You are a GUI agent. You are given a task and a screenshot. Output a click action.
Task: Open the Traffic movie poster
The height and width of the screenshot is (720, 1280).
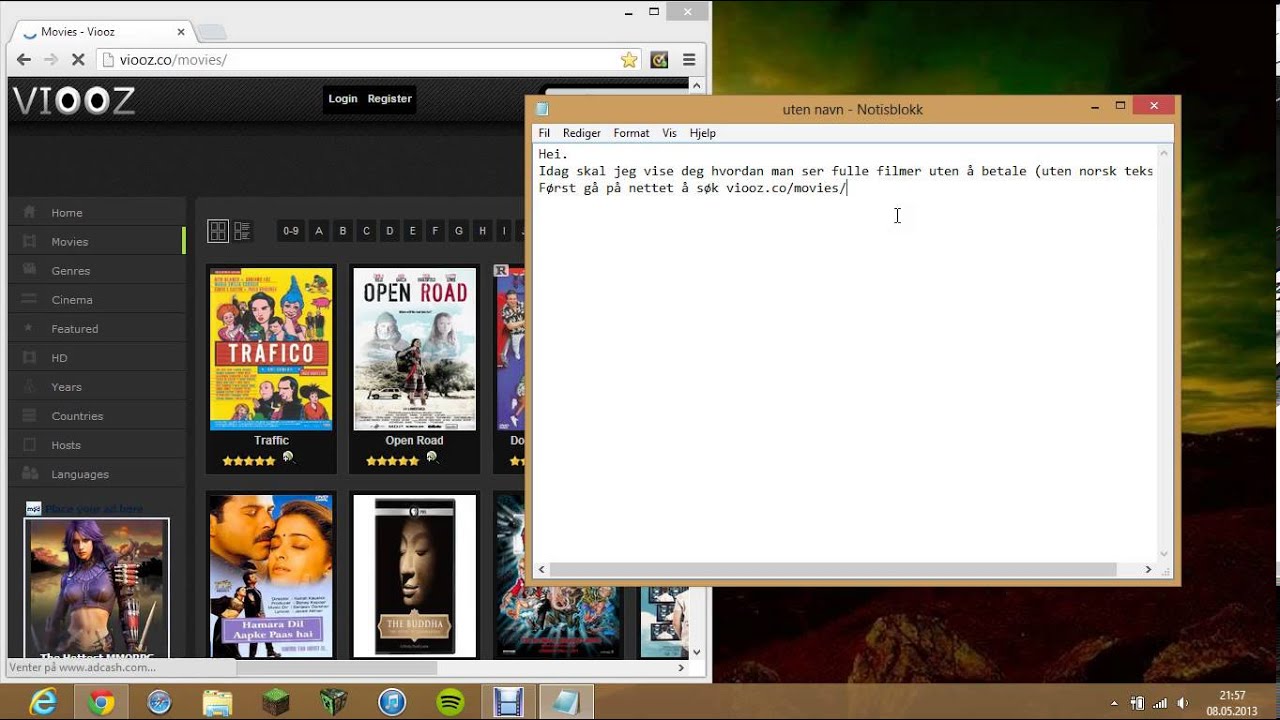tap(271, 349)
